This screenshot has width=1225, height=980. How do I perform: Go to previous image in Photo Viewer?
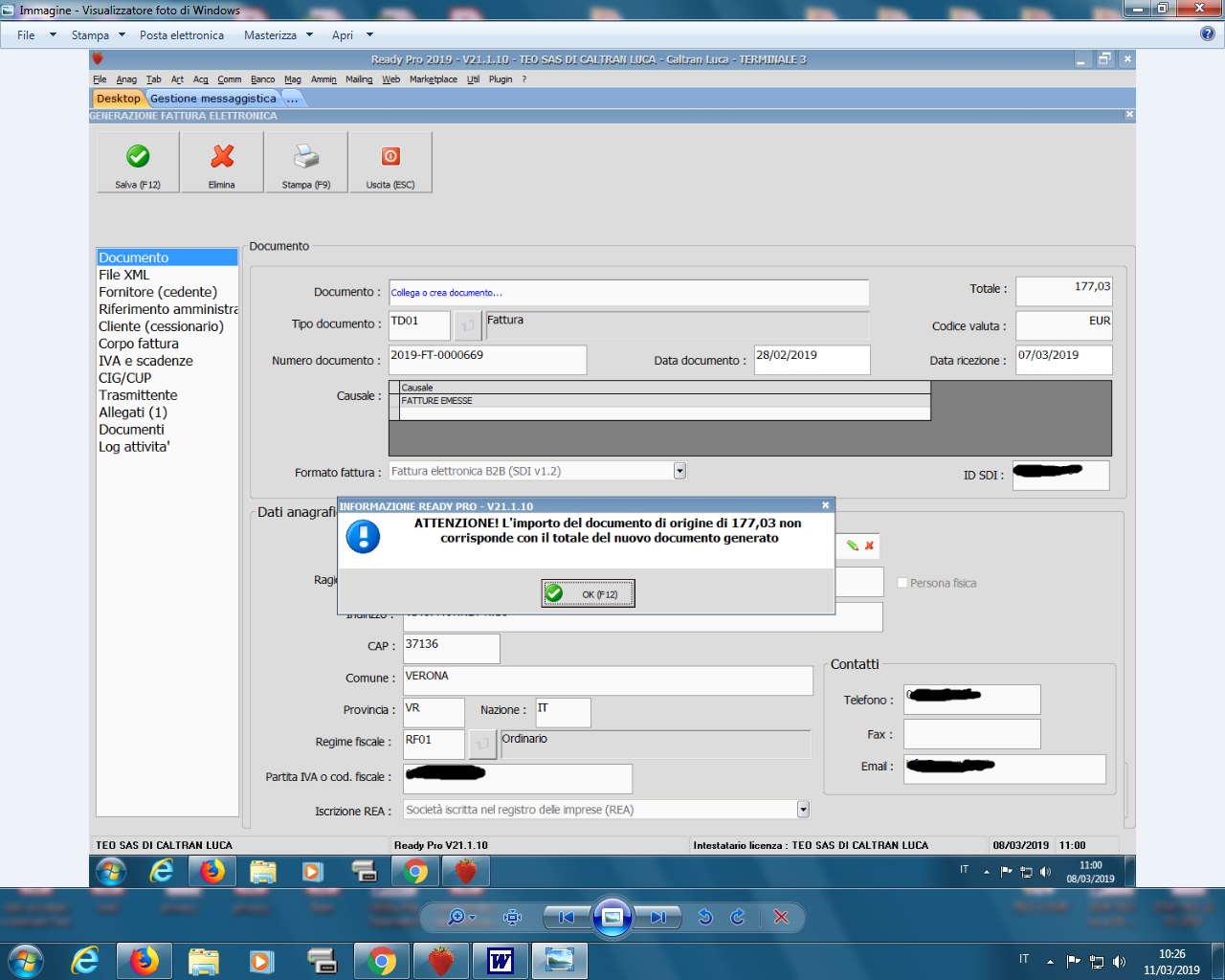(567, 917)
